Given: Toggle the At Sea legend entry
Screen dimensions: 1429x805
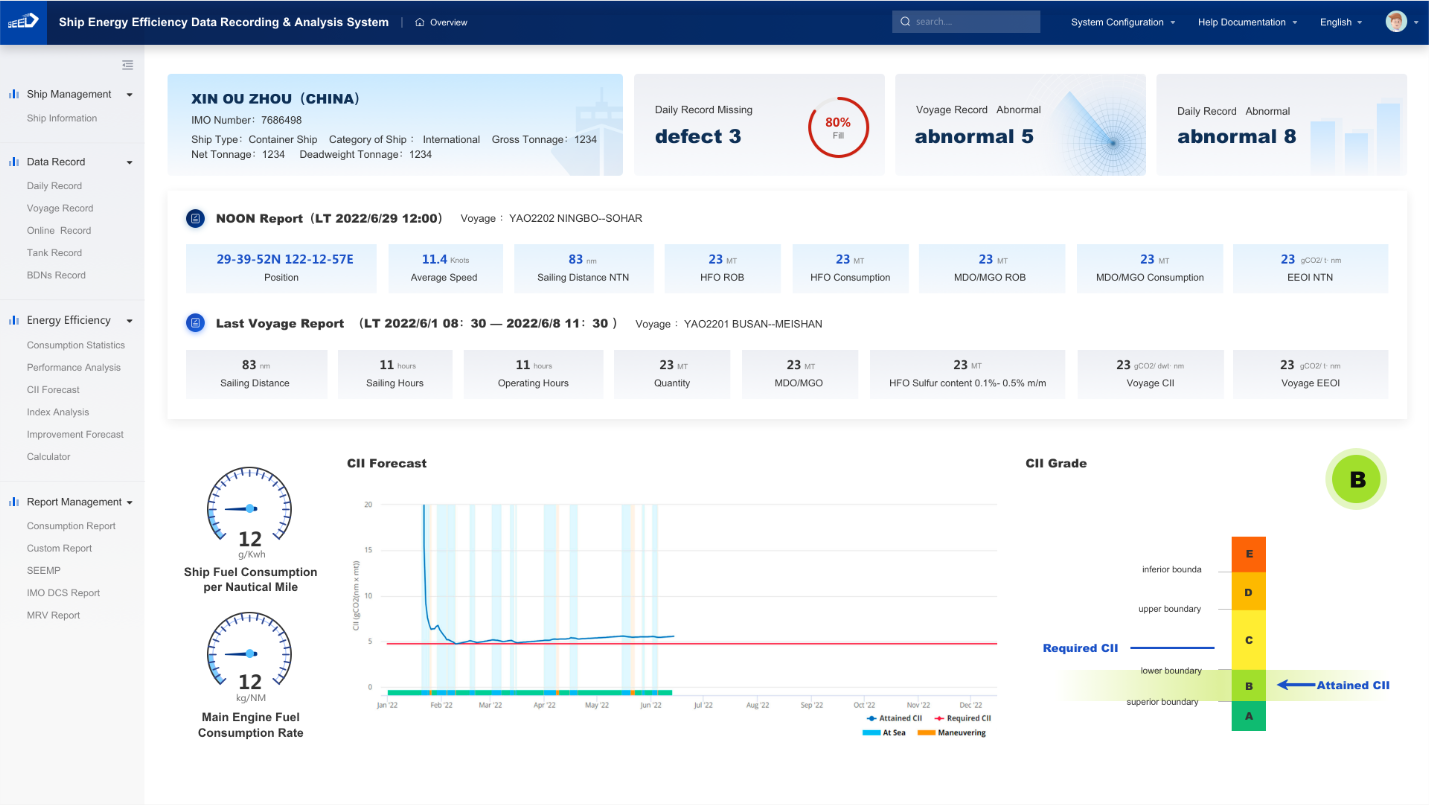Looking at the screenshot, I should coord(883,733).
